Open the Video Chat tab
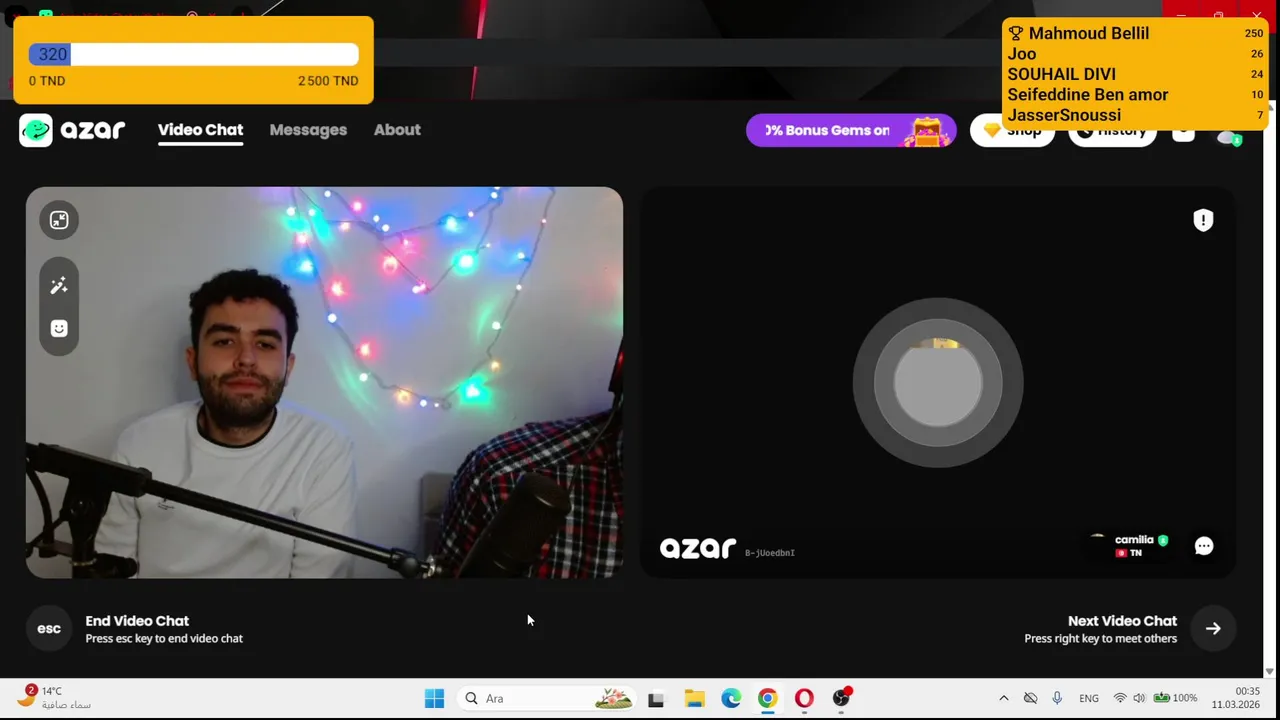 [200, 130]
